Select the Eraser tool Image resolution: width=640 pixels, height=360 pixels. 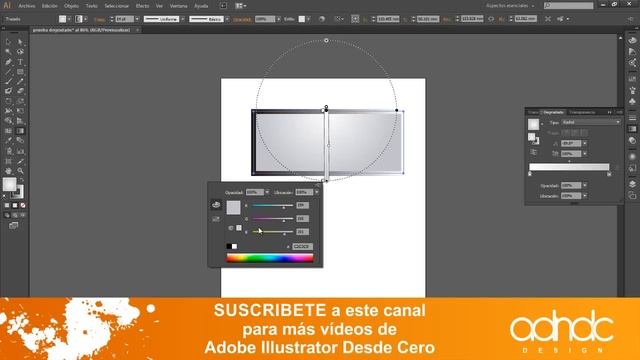pyautogui.click(x=20, y=91)
